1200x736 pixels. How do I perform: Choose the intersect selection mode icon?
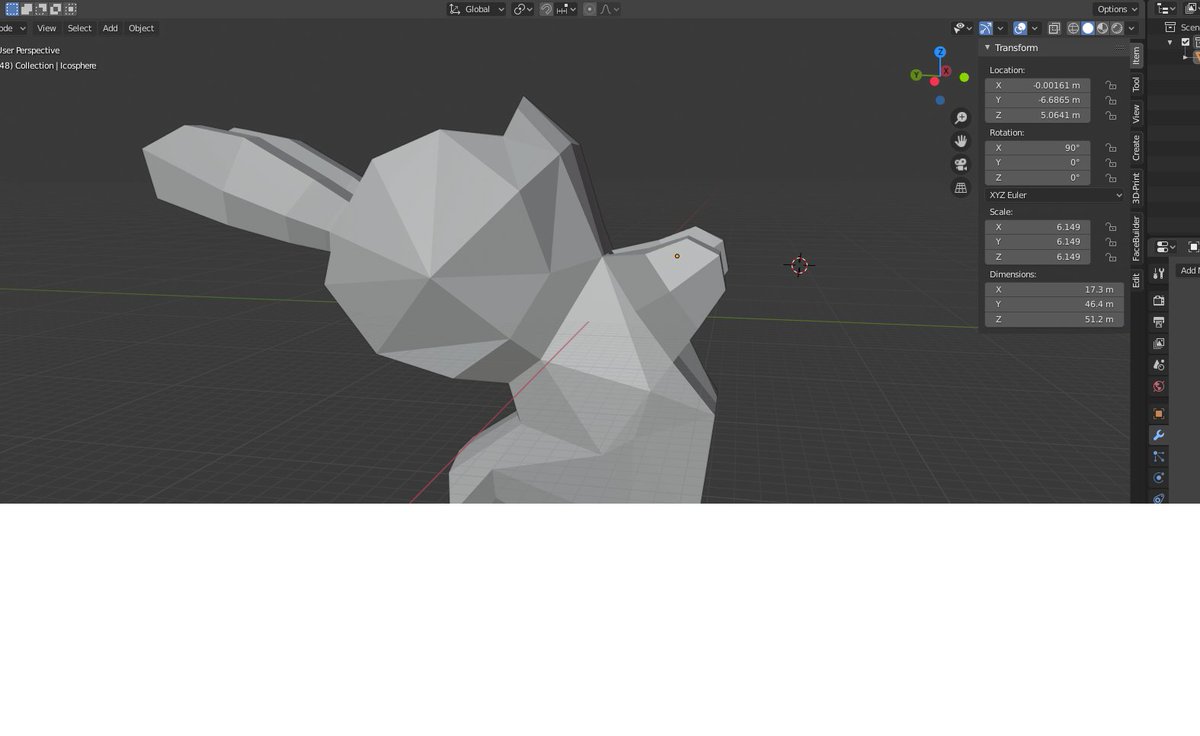tap(71, 9)
